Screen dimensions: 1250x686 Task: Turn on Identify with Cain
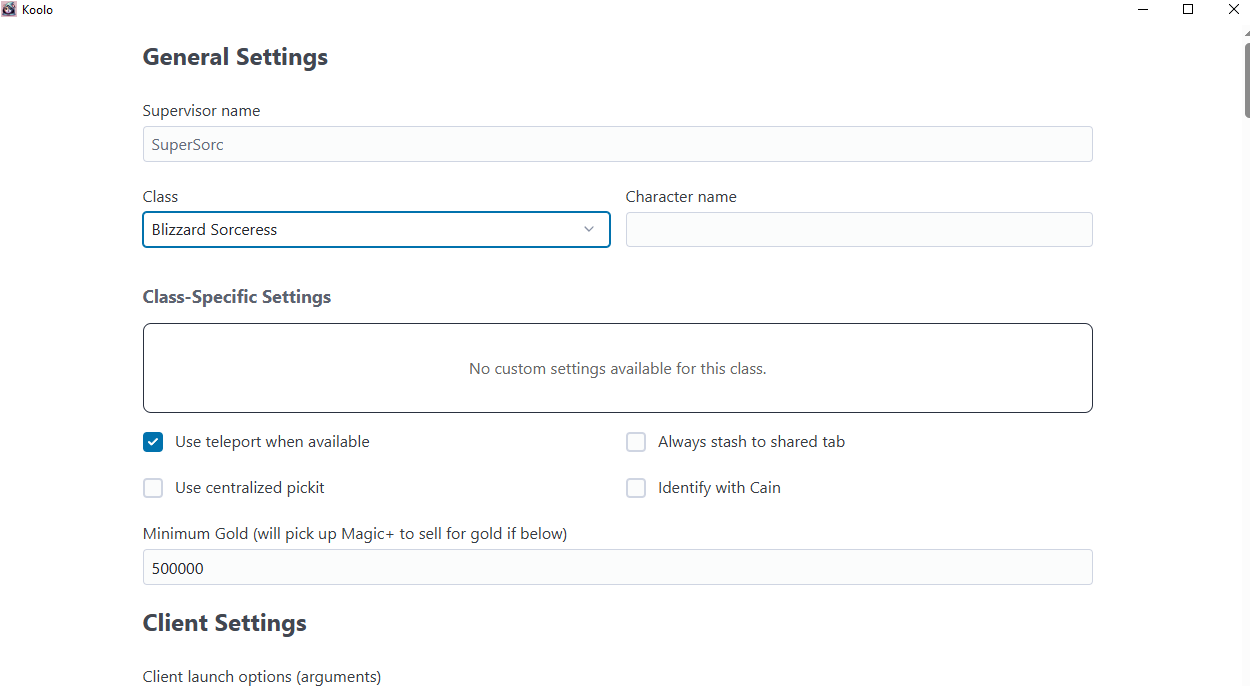(x=636, y=488)
